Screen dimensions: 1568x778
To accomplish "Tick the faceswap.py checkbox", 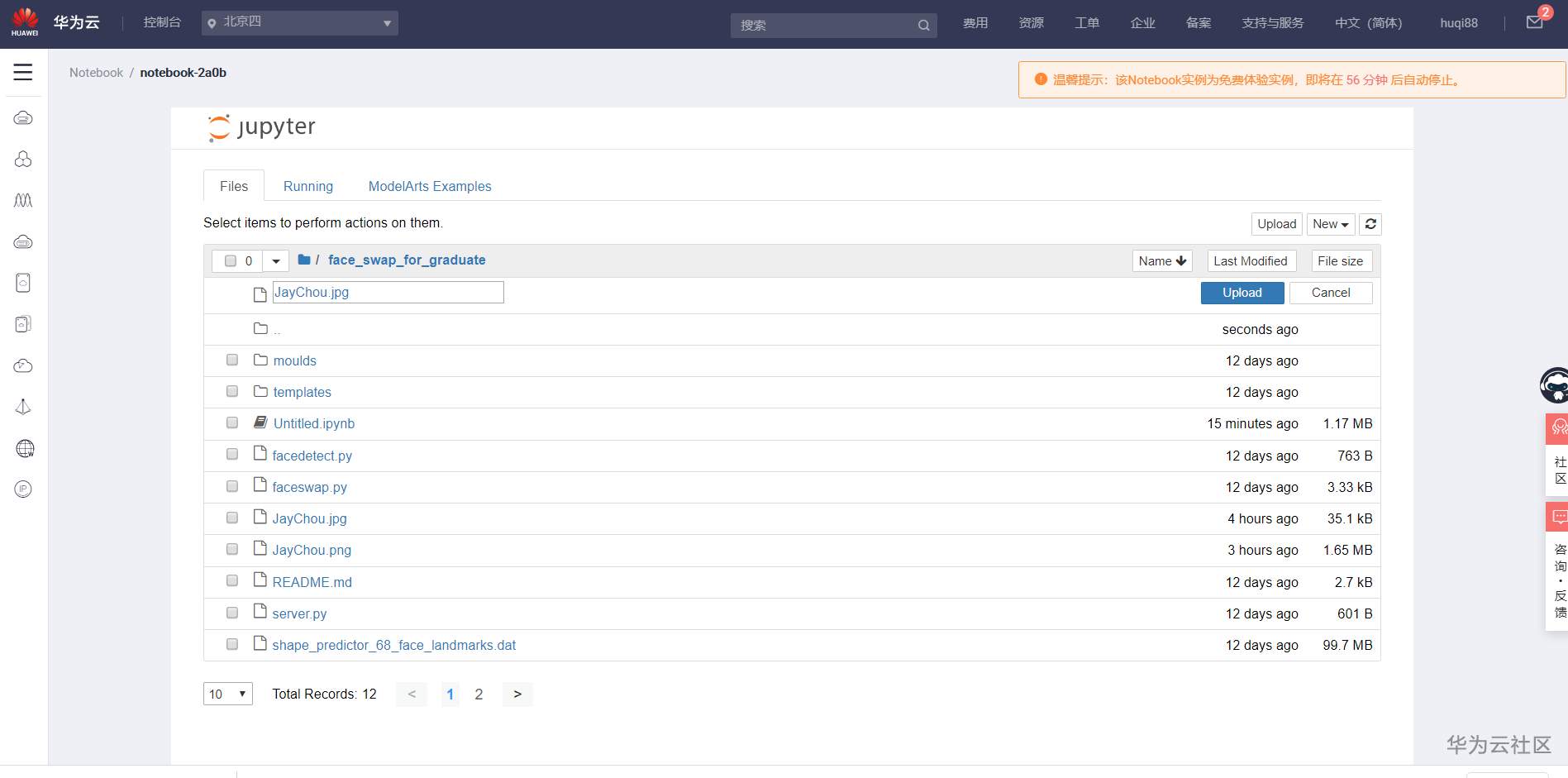I will click(232, 486).
